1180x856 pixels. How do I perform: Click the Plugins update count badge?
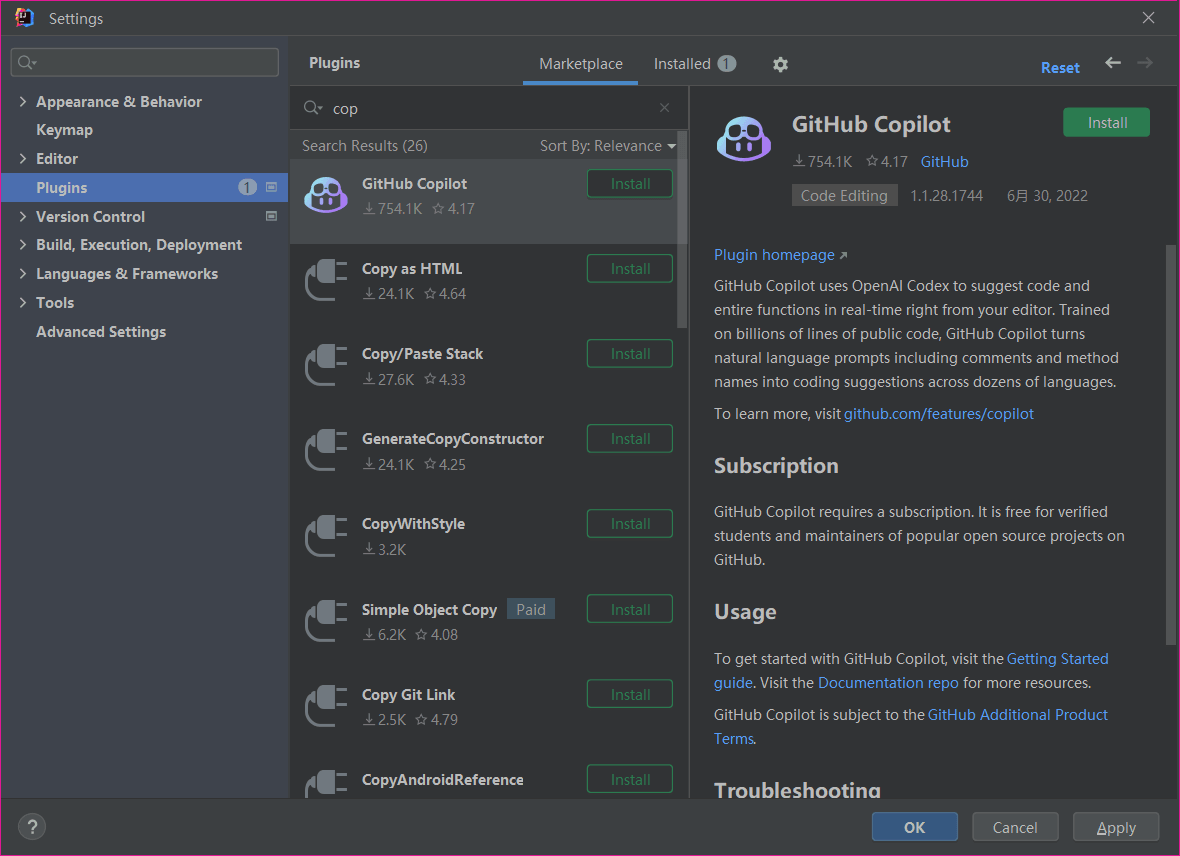248,187
